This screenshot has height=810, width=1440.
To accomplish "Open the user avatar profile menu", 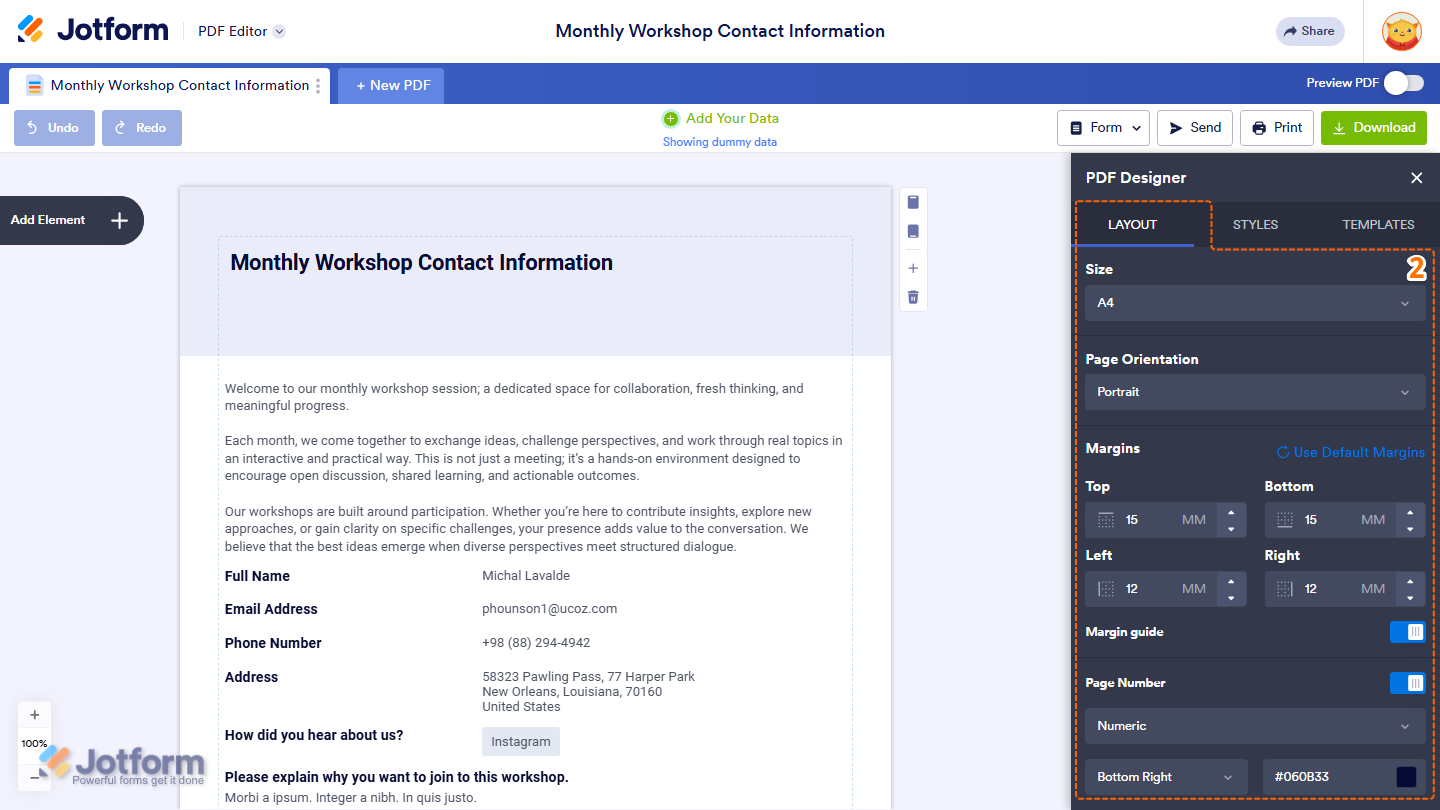I will click(1402, 31).
